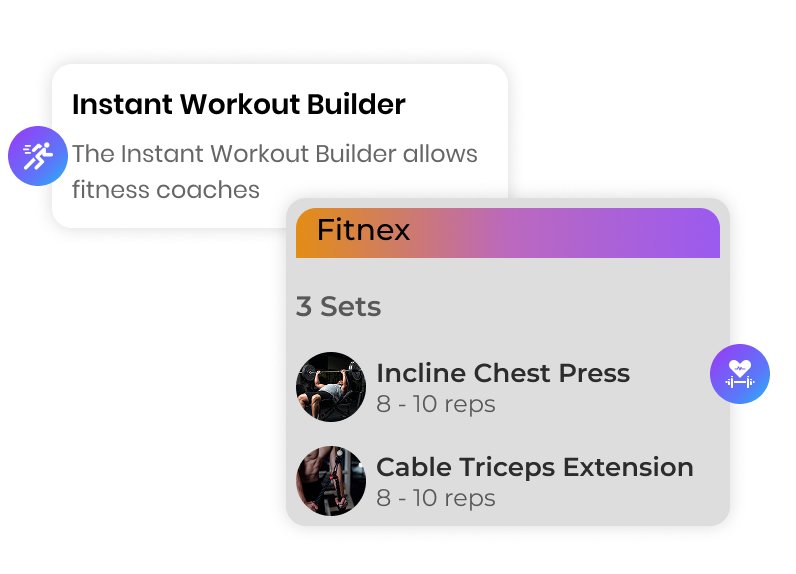Open the Incline Chest Press thumbnail
Screen dimensions: 796x574
pos(331,387)
